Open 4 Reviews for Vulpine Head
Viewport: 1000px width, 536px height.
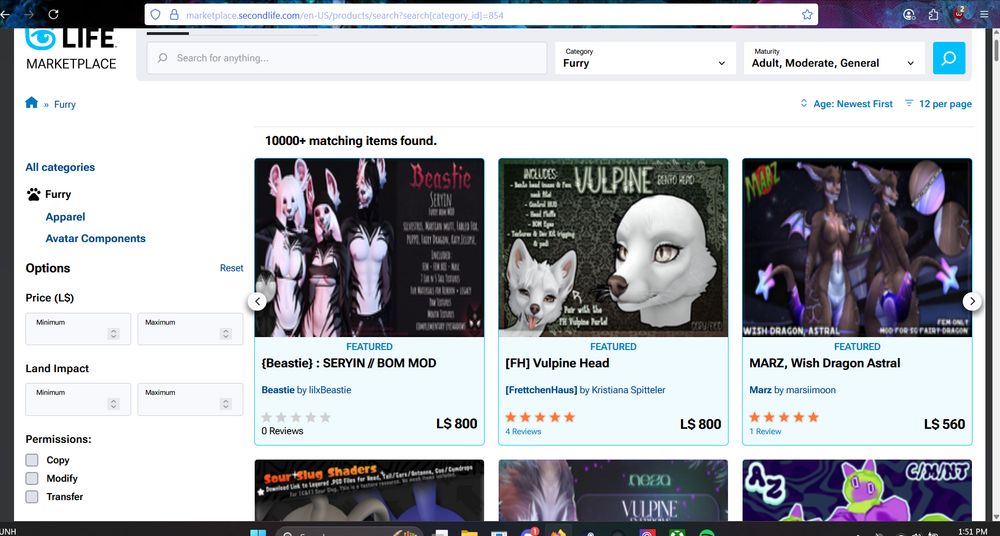coord(523,431)
